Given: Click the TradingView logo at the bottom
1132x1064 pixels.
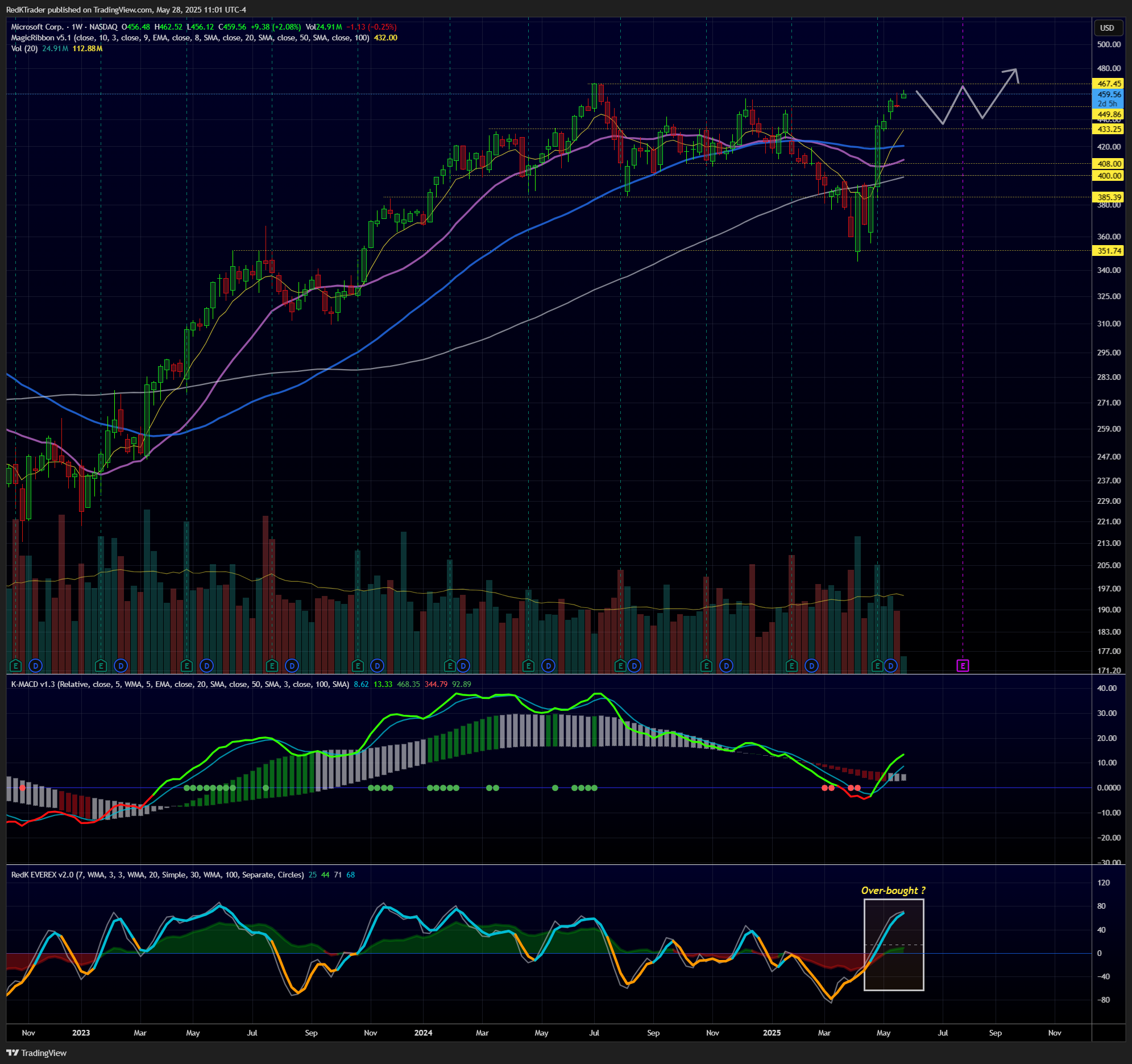Looking at the screenshot, I should click(x=36, y=1053).
